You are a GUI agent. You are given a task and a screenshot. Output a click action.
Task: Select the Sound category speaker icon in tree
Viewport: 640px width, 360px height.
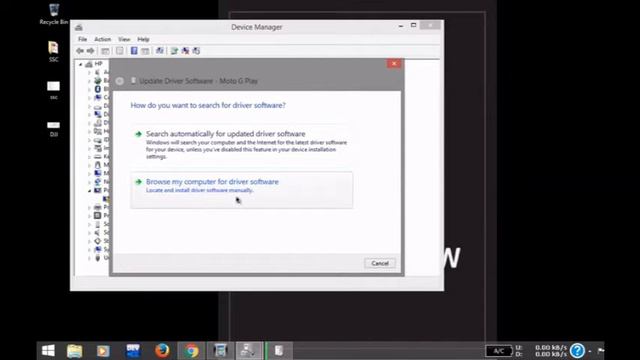tap(98, 233)
